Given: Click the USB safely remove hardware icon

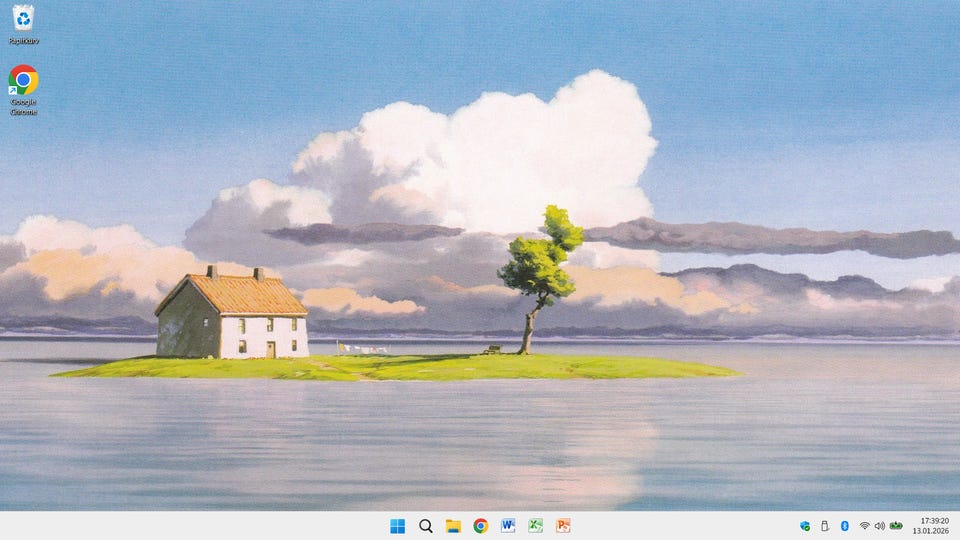Looking at the screenshot, I should coord(825,526).
